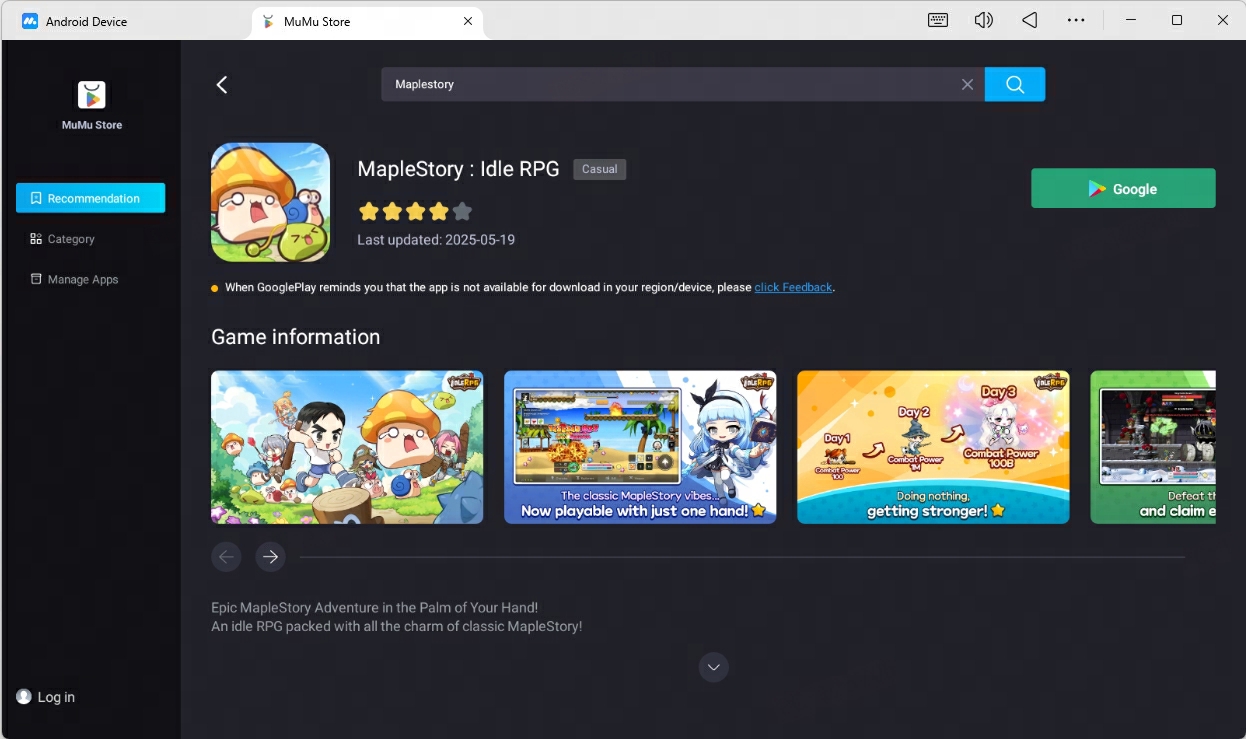Click the speaker volume icon
Screen dimensions: 1246x739
(x=983, y=20)
